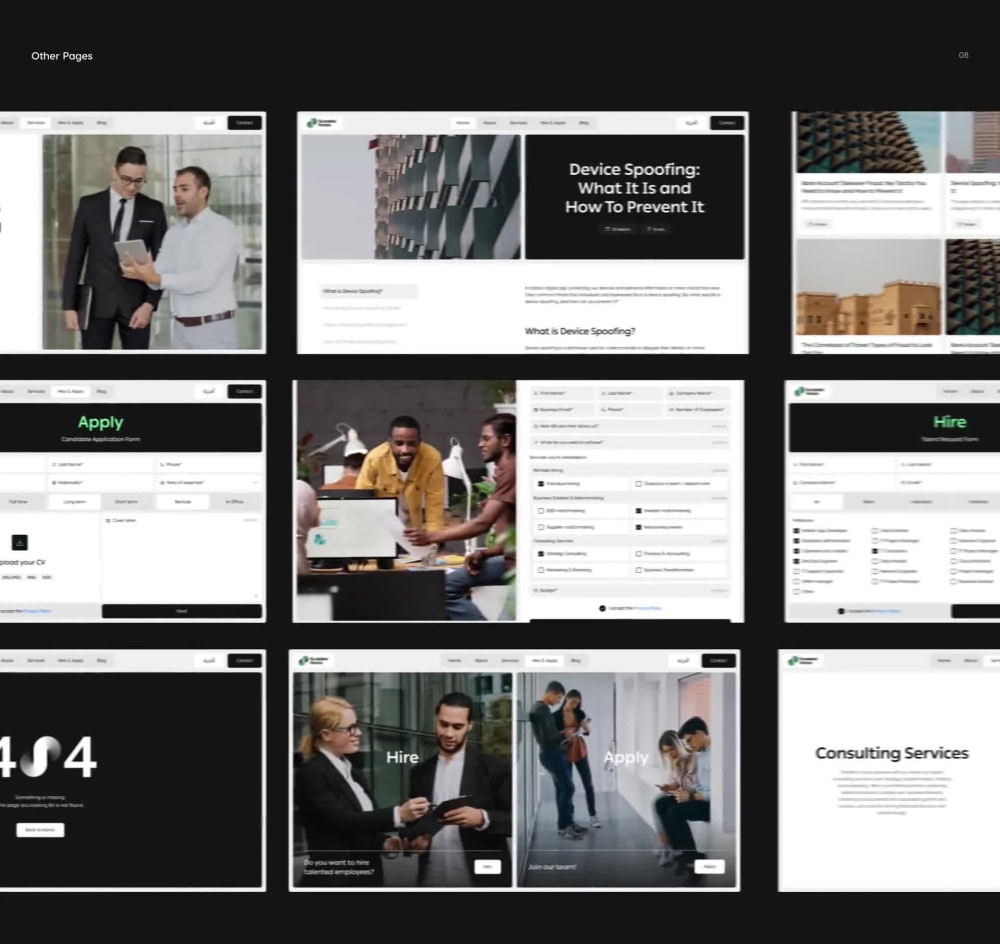Click the Cover letter text area
This screenshot has width=1000, height=944.
tap(181, 558)
